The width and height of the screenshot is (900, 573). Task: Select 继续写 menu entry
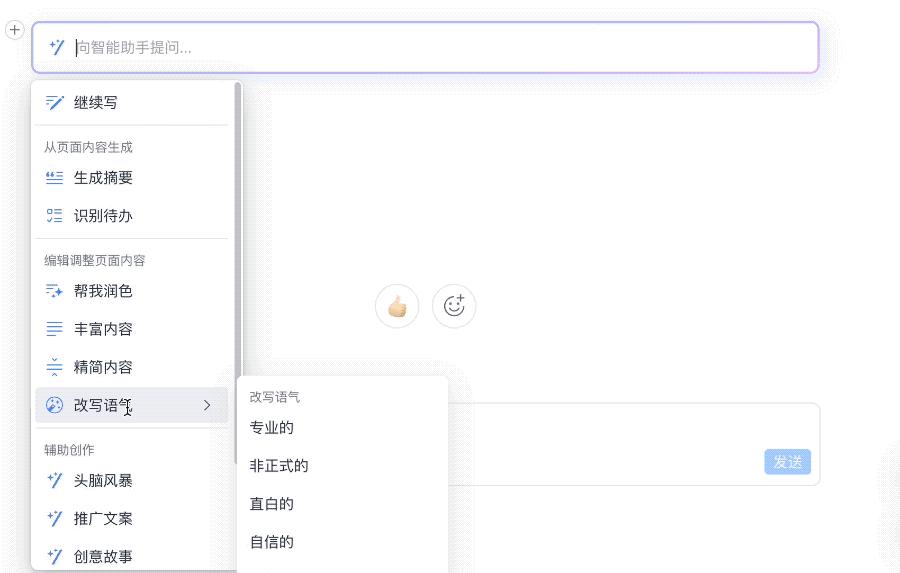pos(131,103)
